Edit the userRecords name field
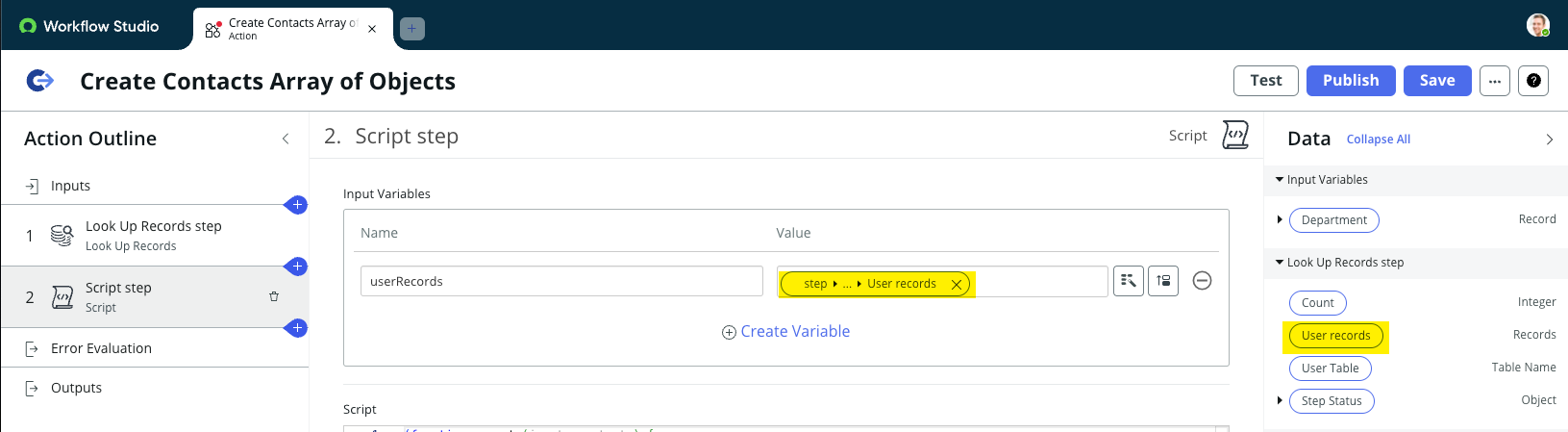Screen dimensions: 1568x432 pos(561,282)
